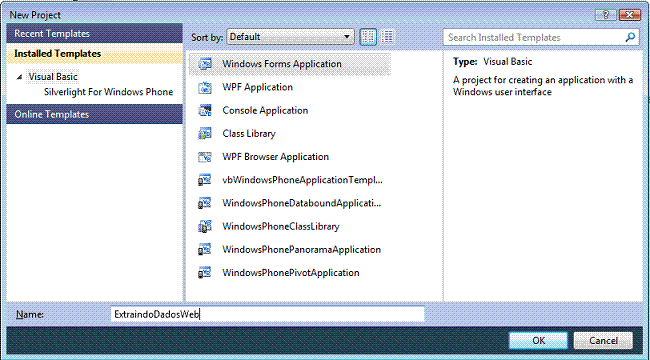Select the Windows Forms Application template icon
Image resolution: width=650 pixels, height=360 pixels.
(x=205, y=64)
